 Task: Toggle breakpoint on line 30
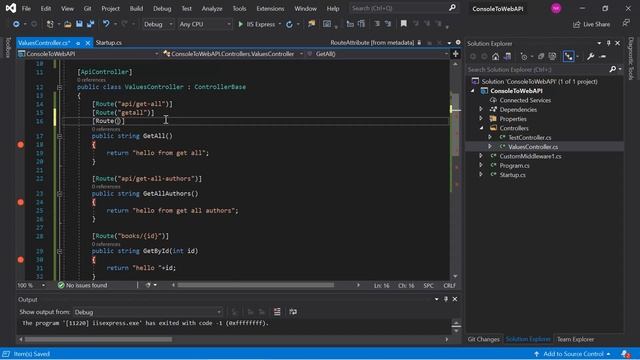point(20,260)
